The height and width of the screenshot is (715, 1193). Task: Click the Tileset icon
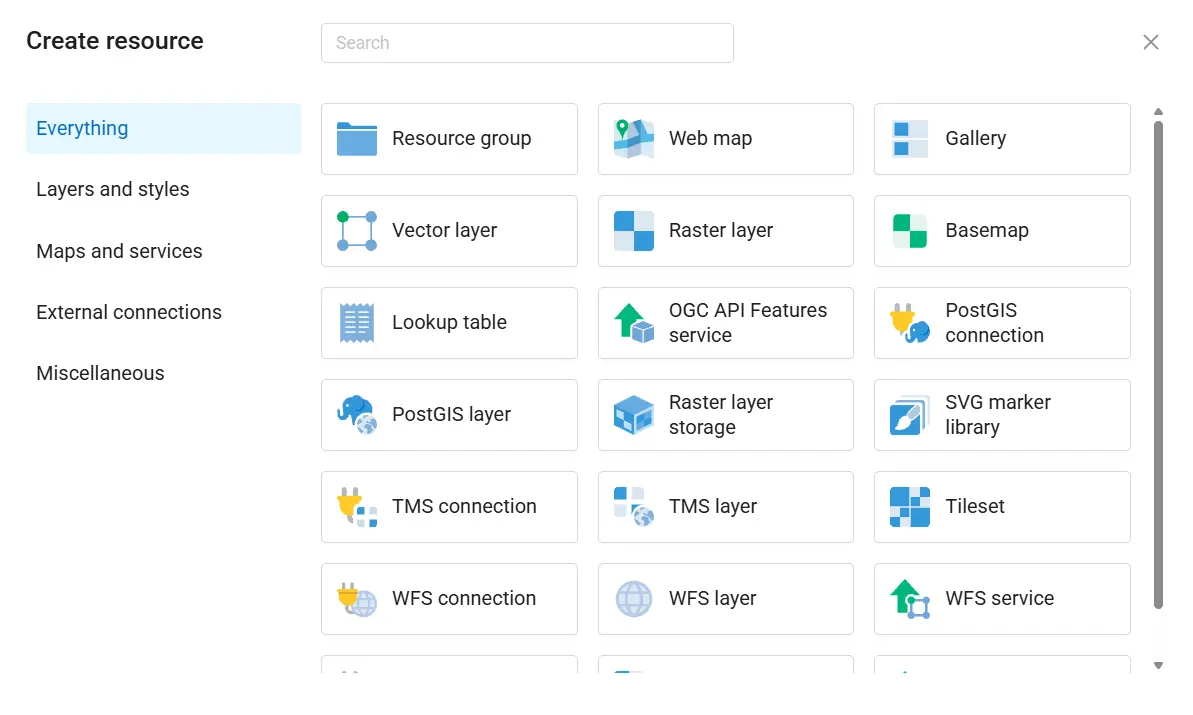pos(910,507)
